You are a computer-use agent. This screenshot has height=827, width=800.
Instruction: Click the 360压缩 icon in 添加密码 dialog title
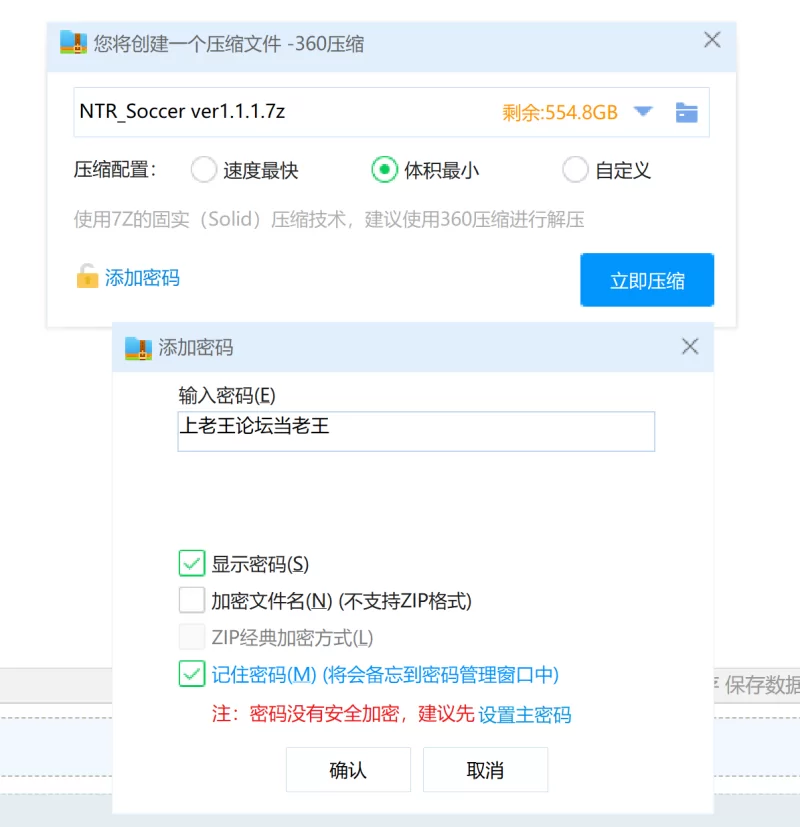click(138, 348)
